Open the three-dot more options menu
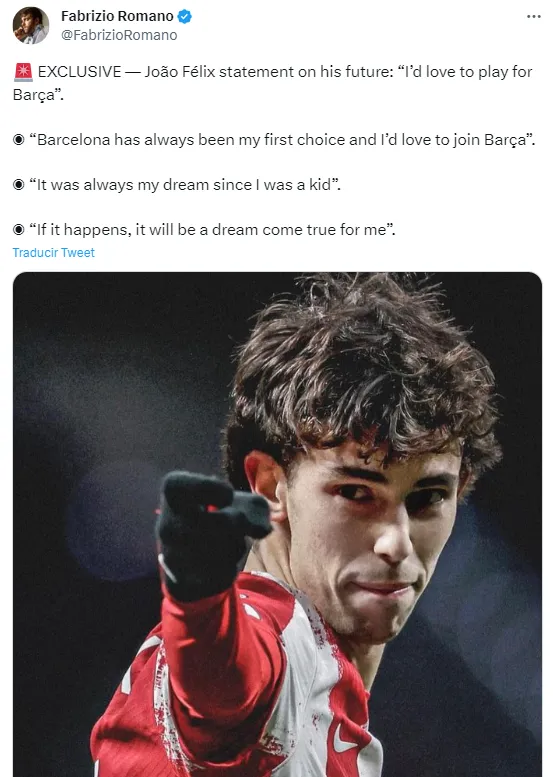The height and width of the screenshot is (777, 553). (533, 17)
